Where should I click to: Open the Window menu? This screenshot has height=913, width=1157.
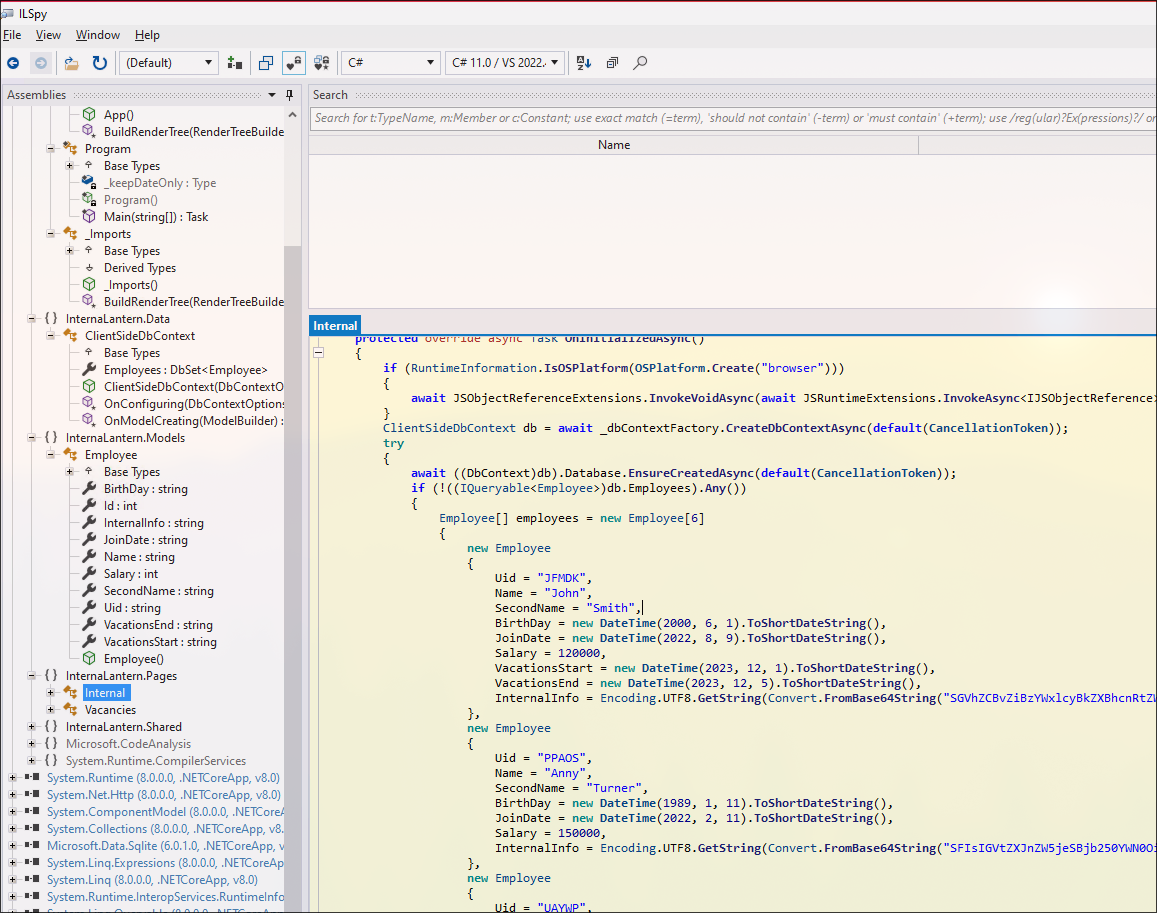(x=98, y=35)
